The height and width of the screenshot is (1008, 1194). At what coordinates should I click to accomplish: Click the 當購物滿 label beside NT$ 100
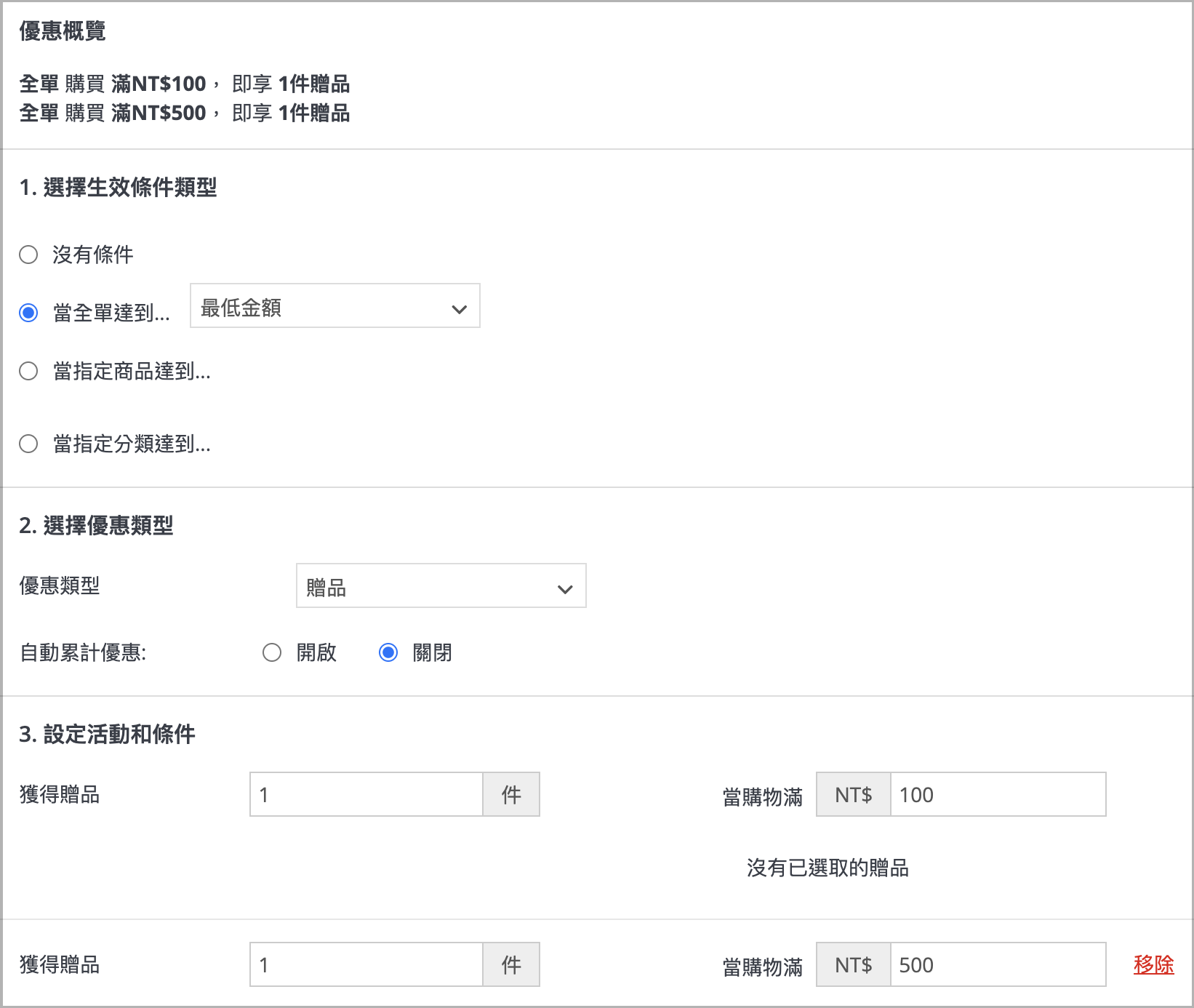coord(763,797)
